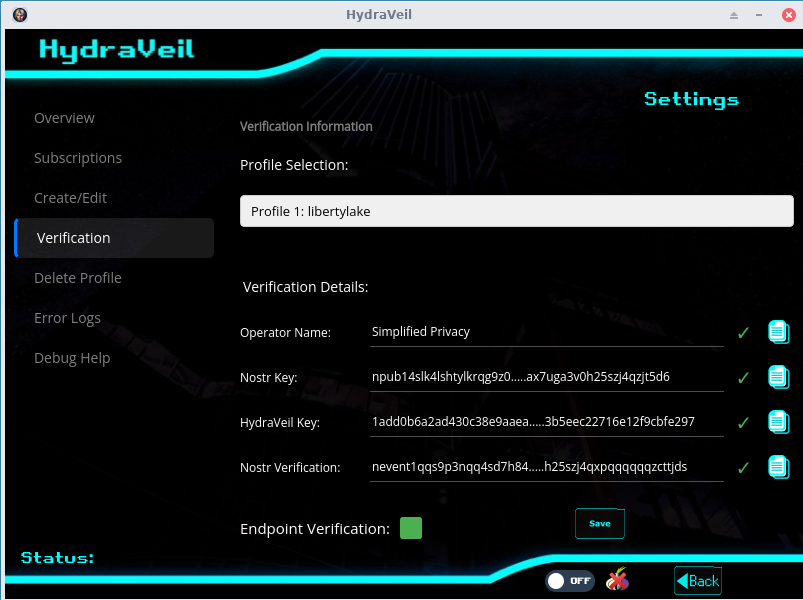Screen dimensions: 803x600
Task: Copy the Nostr Verification string
Action: [x=779, y=467]
